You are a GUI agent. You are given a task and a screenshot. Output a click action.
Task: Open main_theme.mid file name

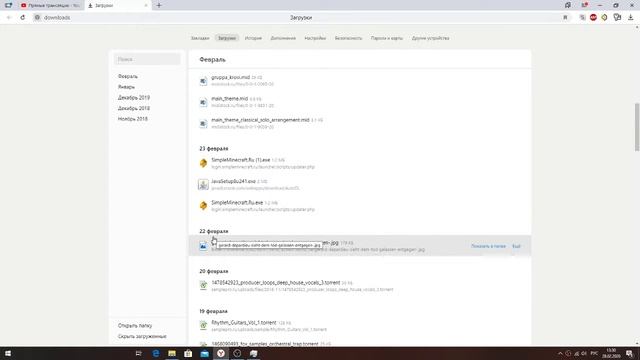[x=229, y=98]
